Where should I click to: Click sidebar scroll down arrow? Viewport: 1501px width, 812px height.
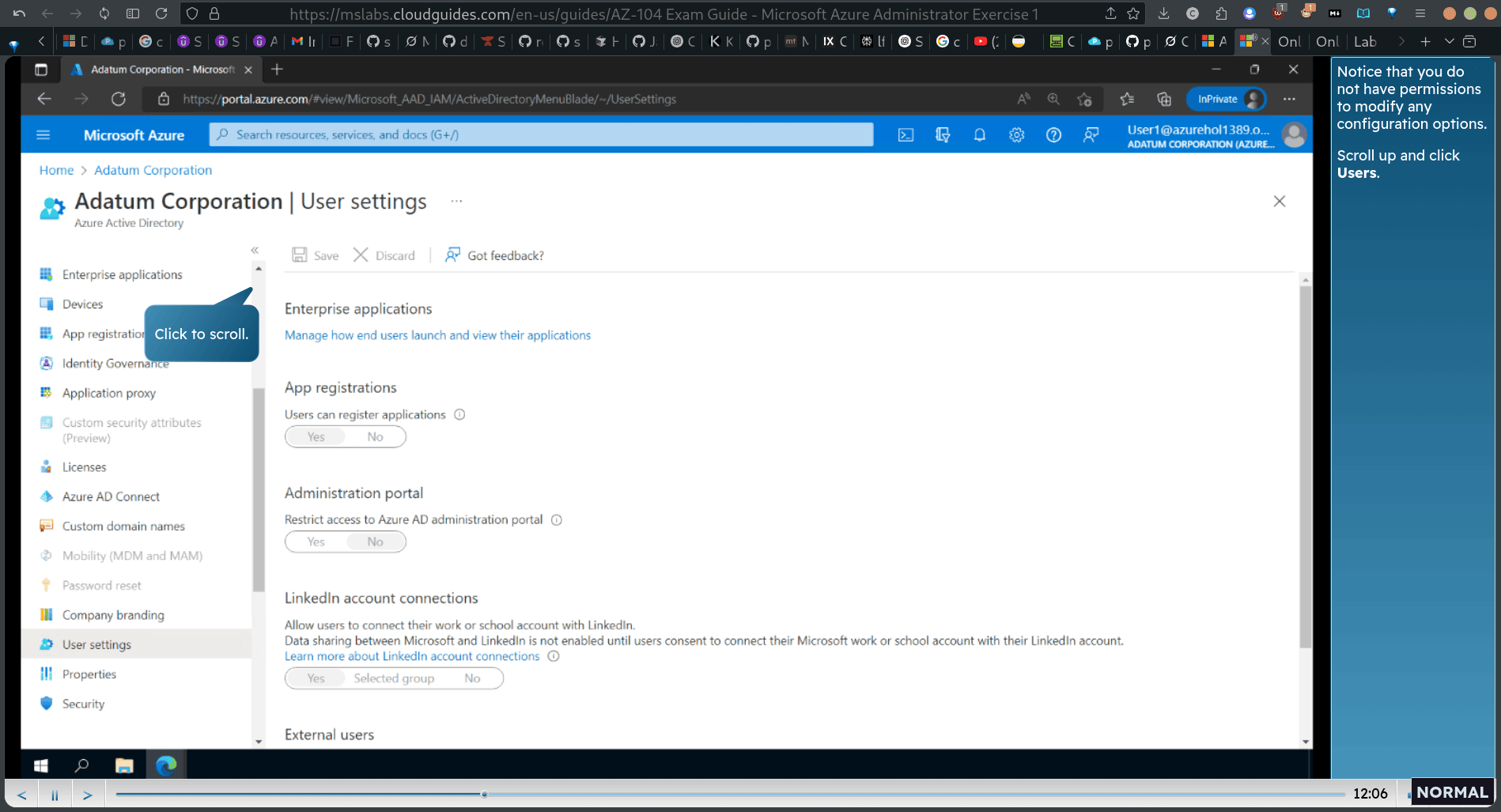(259, 742)
